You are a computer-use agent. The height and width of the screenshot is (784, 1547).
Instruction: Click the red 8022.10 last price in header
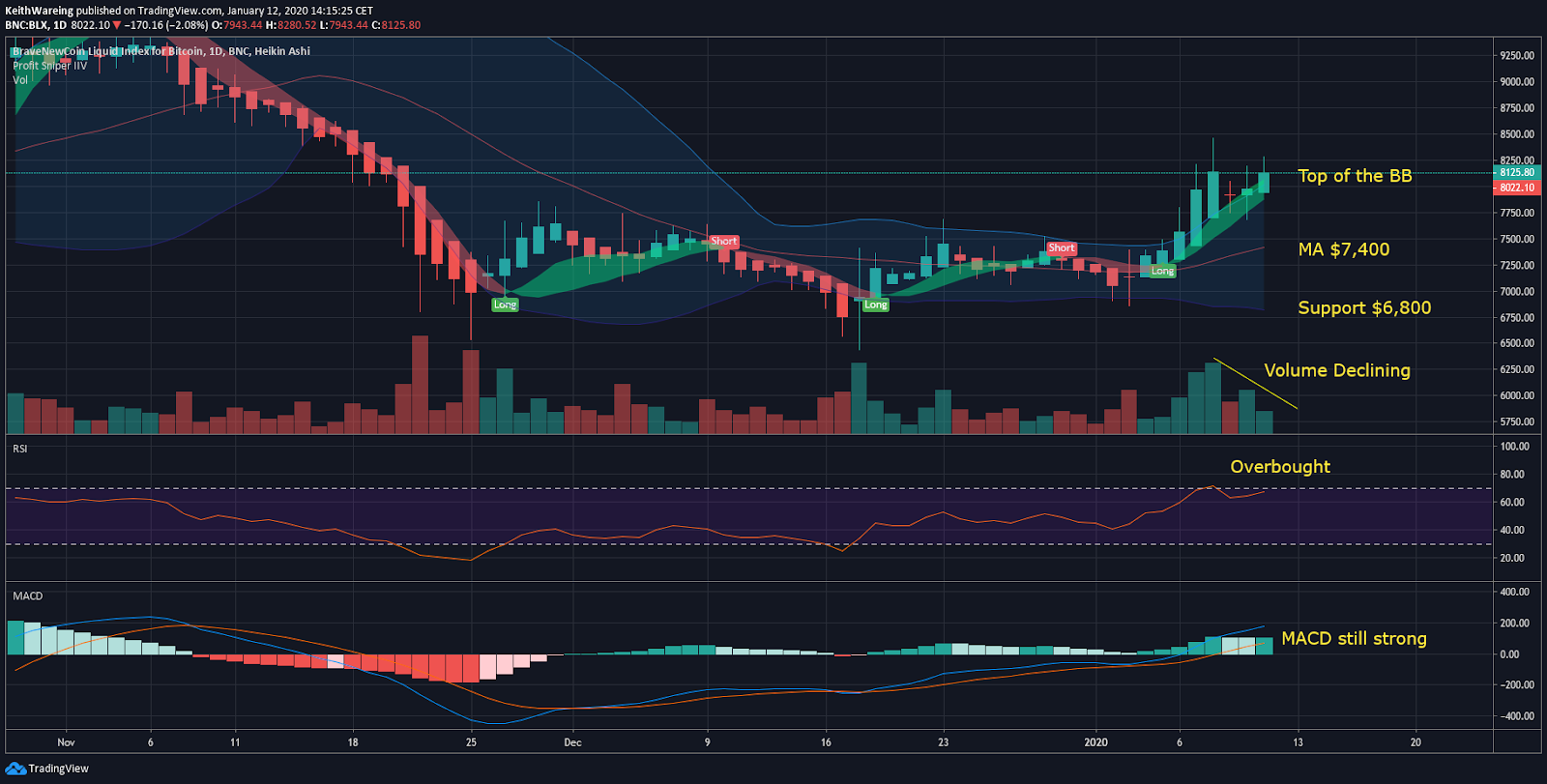(x=91, y=25)
